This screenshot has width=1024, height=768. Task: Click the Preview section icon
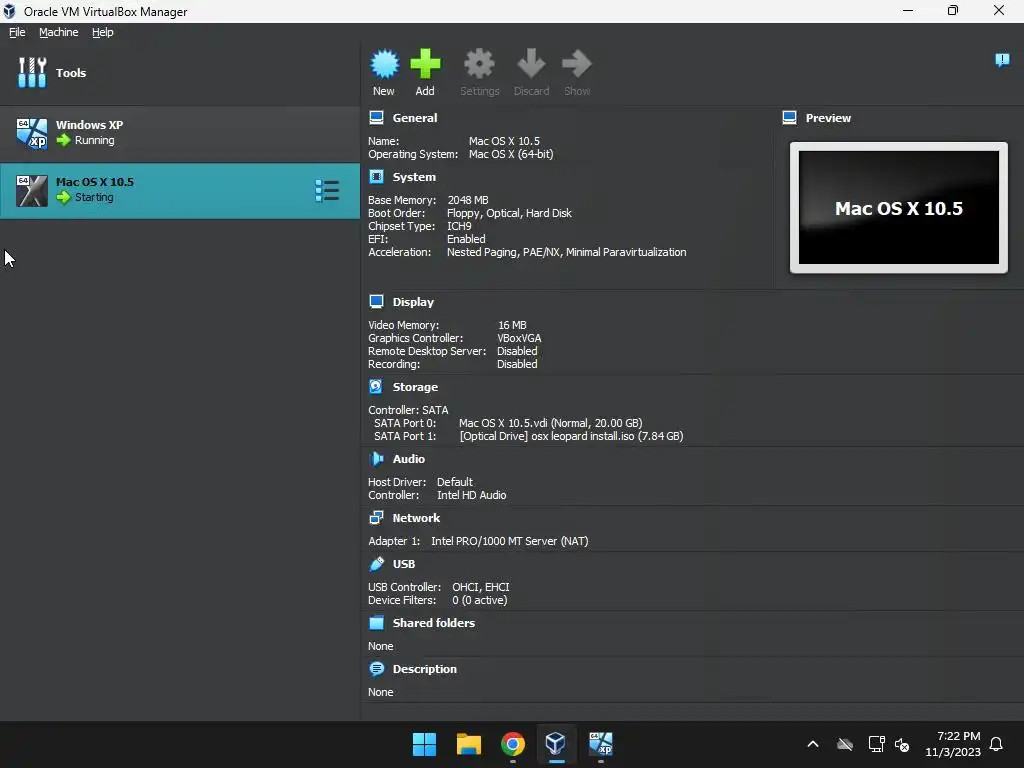coord(789,118)
